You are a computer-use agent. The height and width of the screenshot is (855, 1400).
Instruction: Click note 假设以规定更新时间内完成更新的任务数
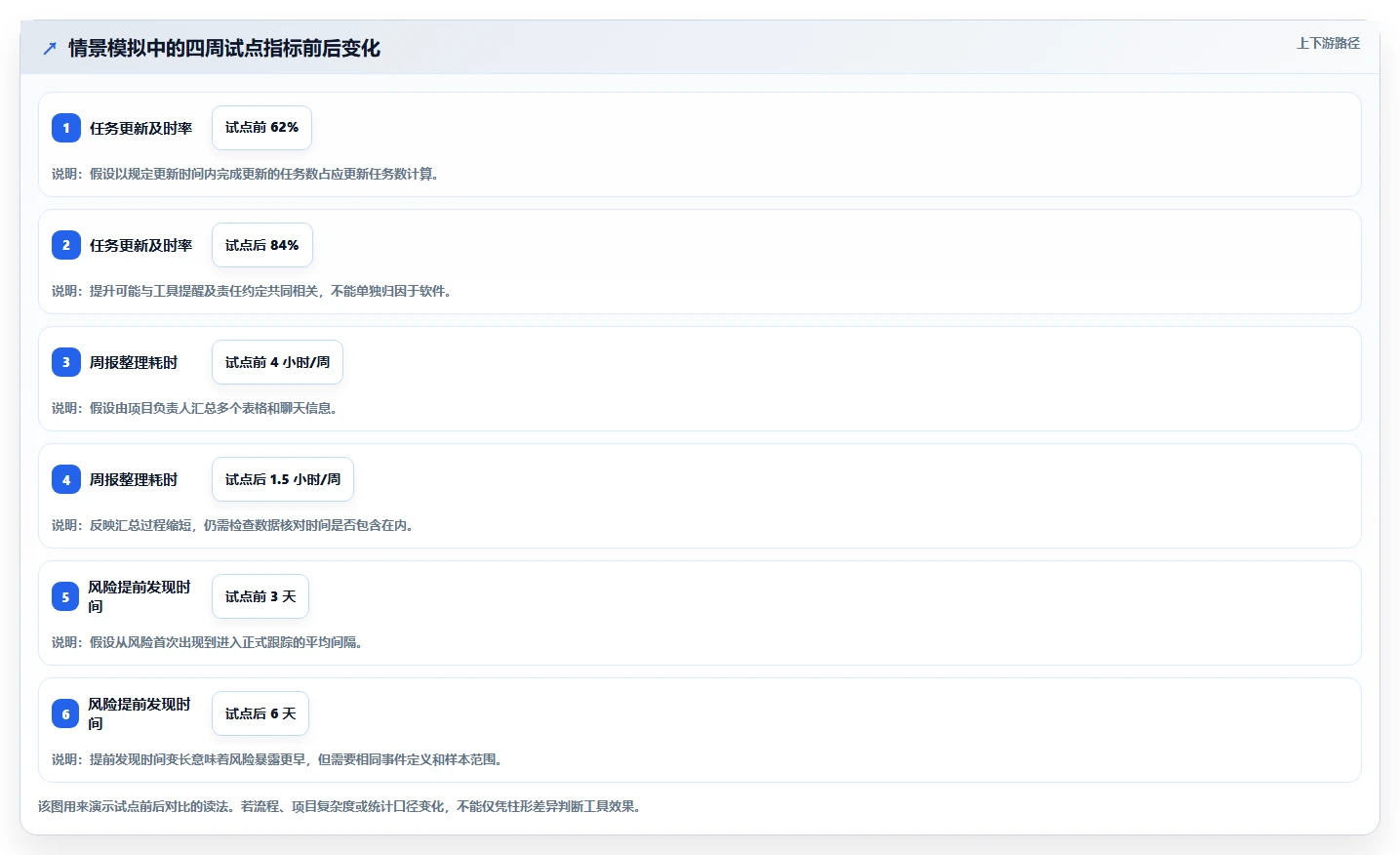click(245, 174)
